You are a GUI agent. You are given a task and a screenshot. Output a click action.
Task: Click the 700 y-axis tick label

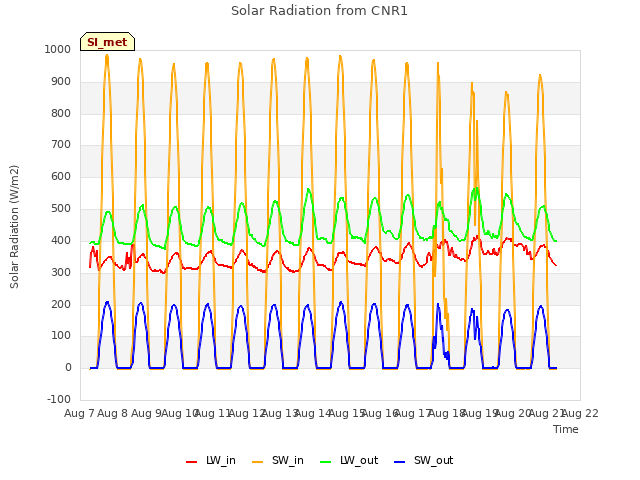61,144
